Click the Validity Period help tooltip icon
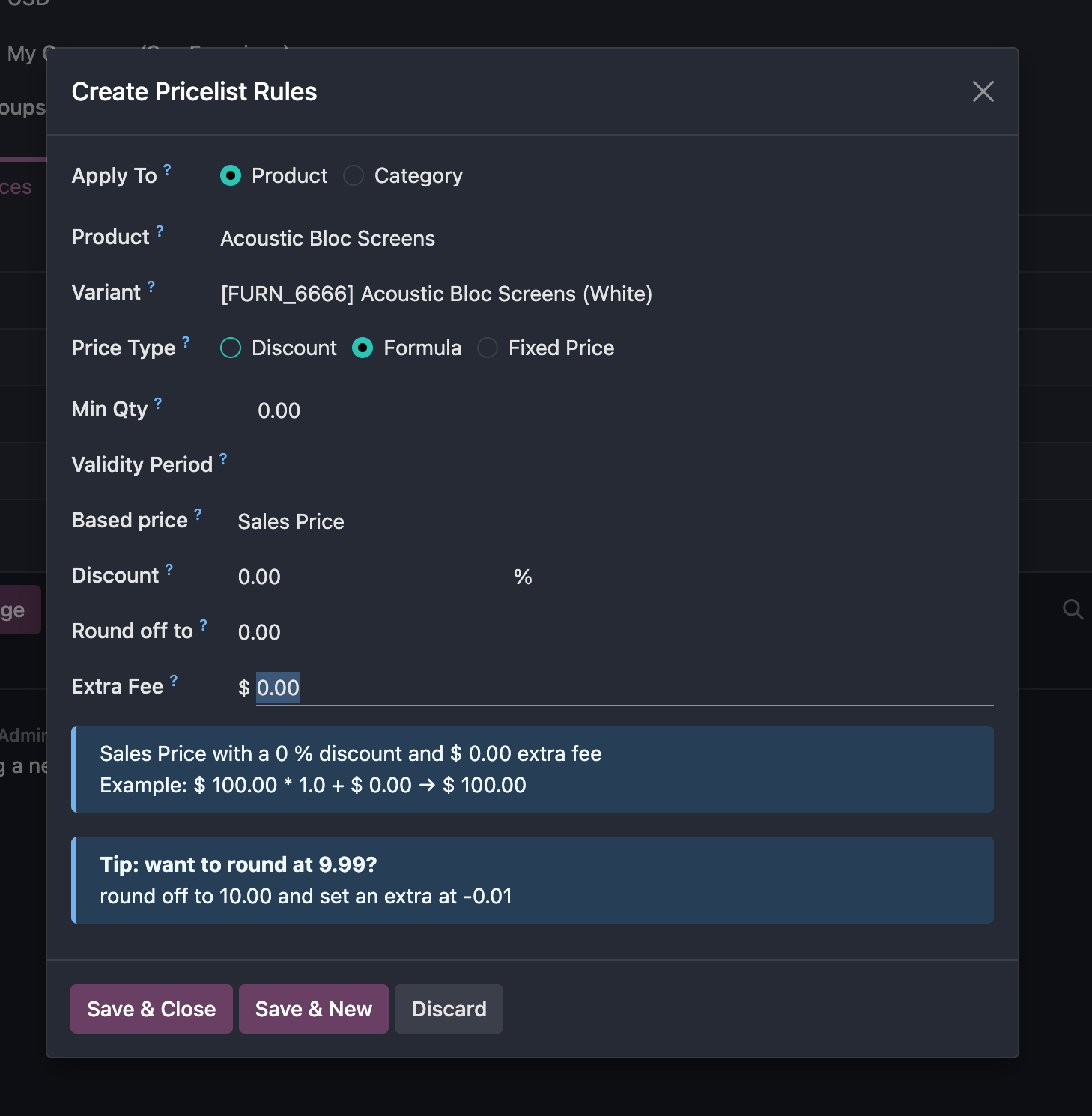 coord(223,458)
